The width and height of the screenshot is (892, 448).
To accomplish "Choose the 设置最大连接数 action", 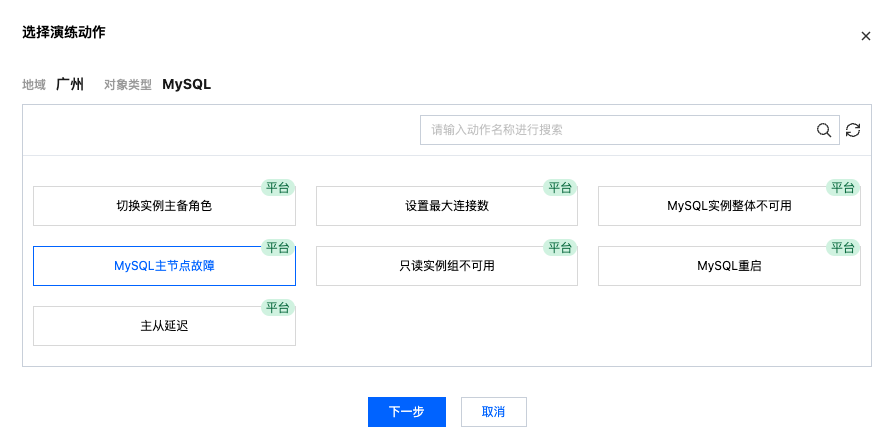I will pos(446,206).
